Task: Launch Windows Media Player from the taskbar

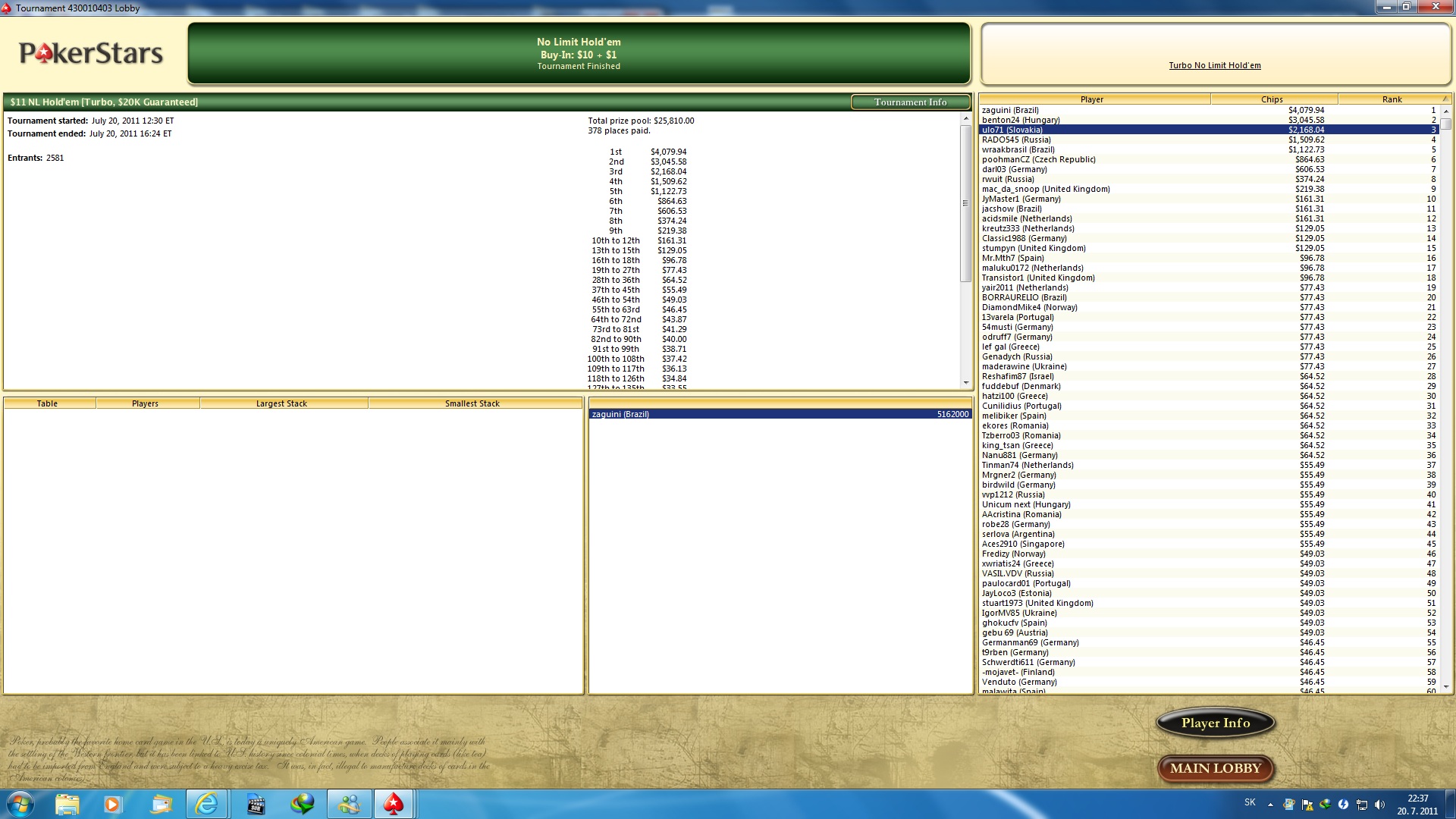Action: point(112,804)
